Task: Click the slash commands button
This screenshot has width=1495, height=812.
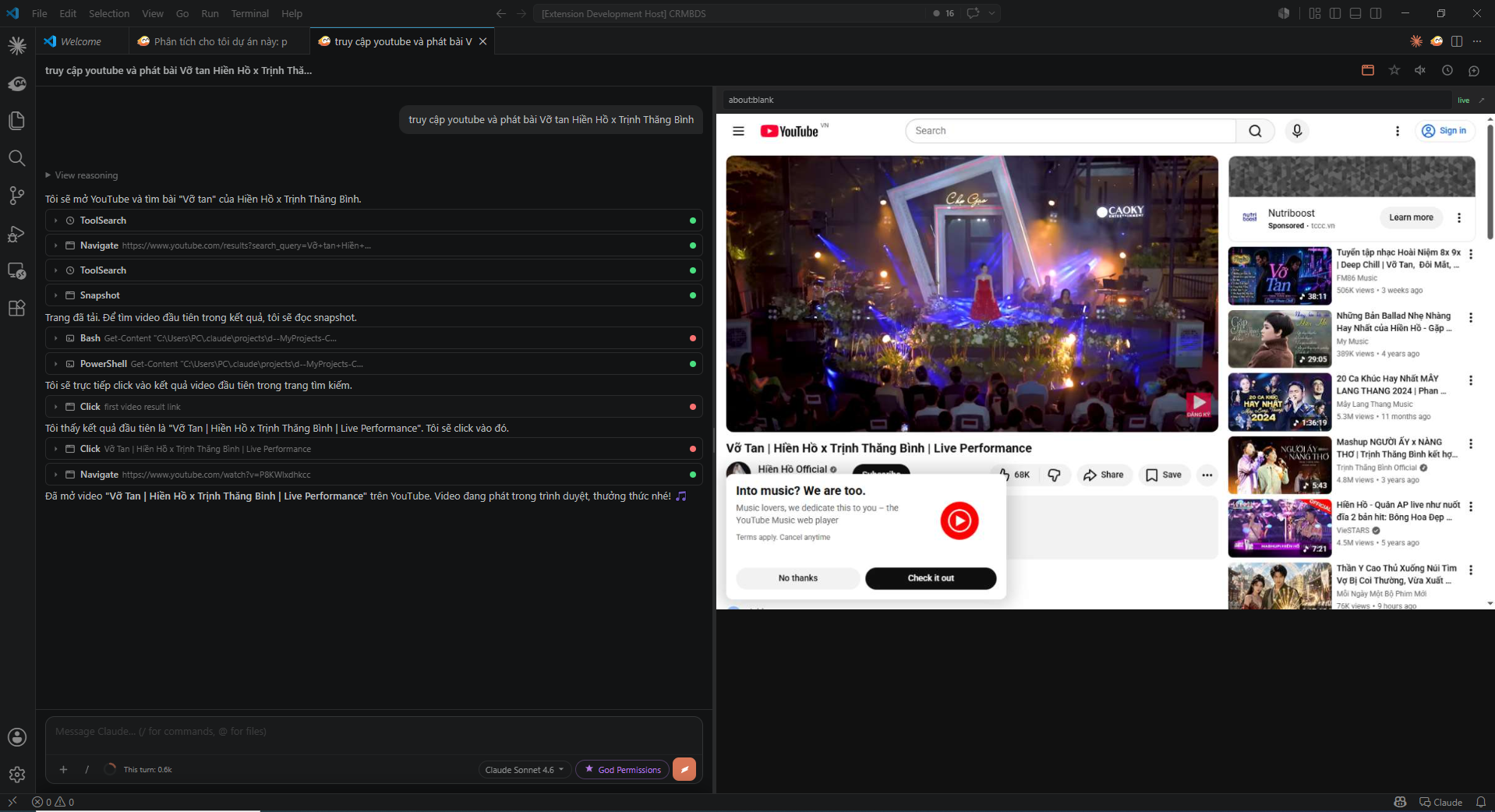Action: coord(87,769)
